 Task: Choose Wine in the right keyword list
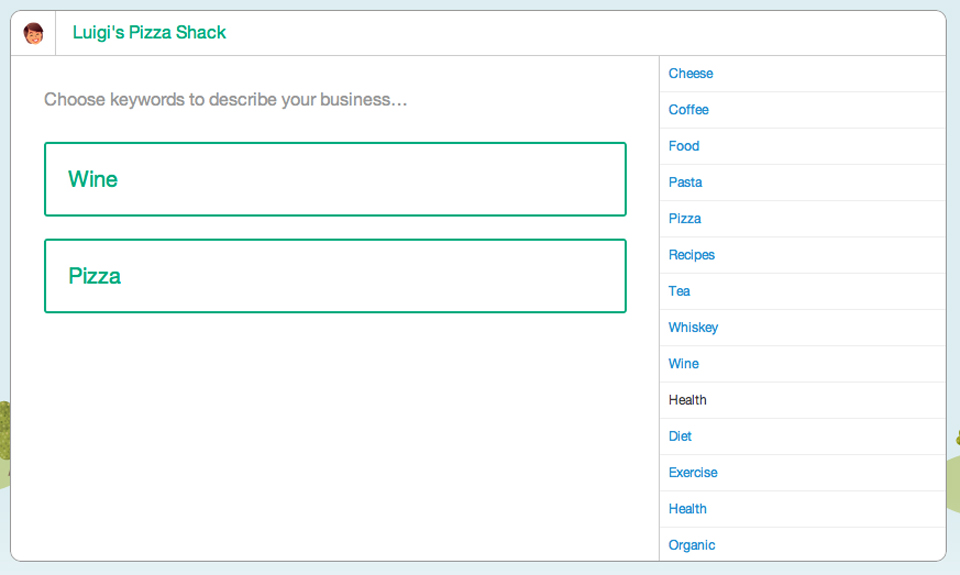(802, 364)
